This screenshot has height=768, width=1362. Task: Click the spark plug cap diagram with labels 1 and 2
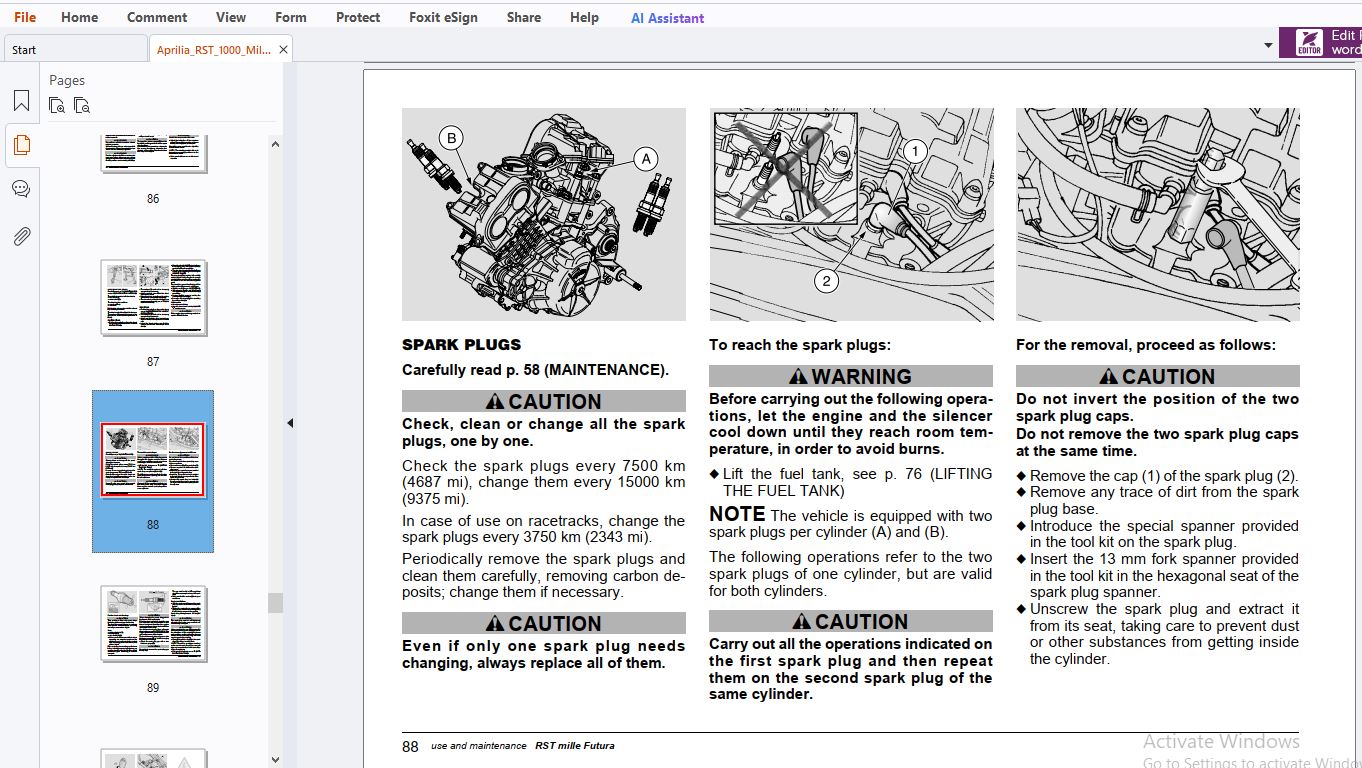point(851,214)
